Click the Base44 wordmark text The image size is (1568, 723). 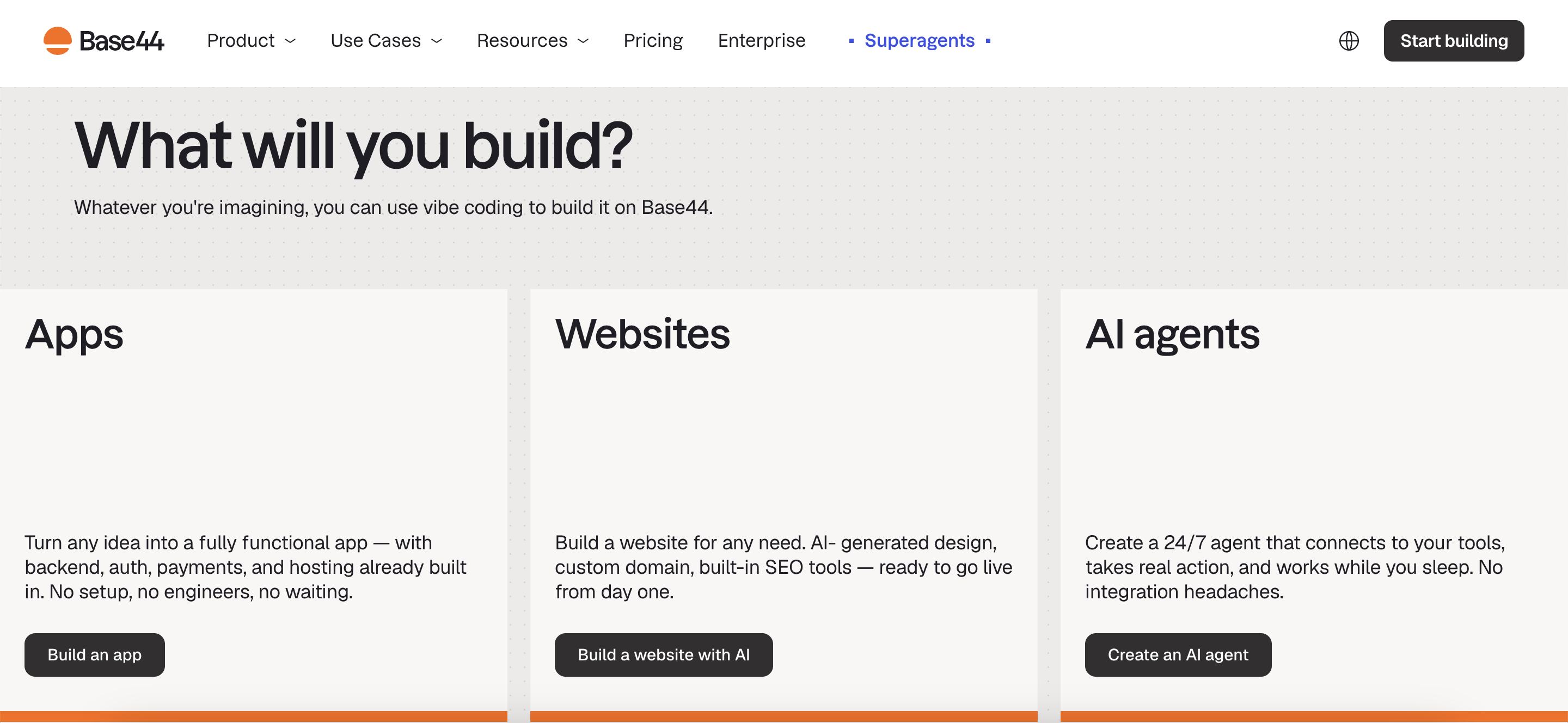pyautogui.click(x=122, y=41)
